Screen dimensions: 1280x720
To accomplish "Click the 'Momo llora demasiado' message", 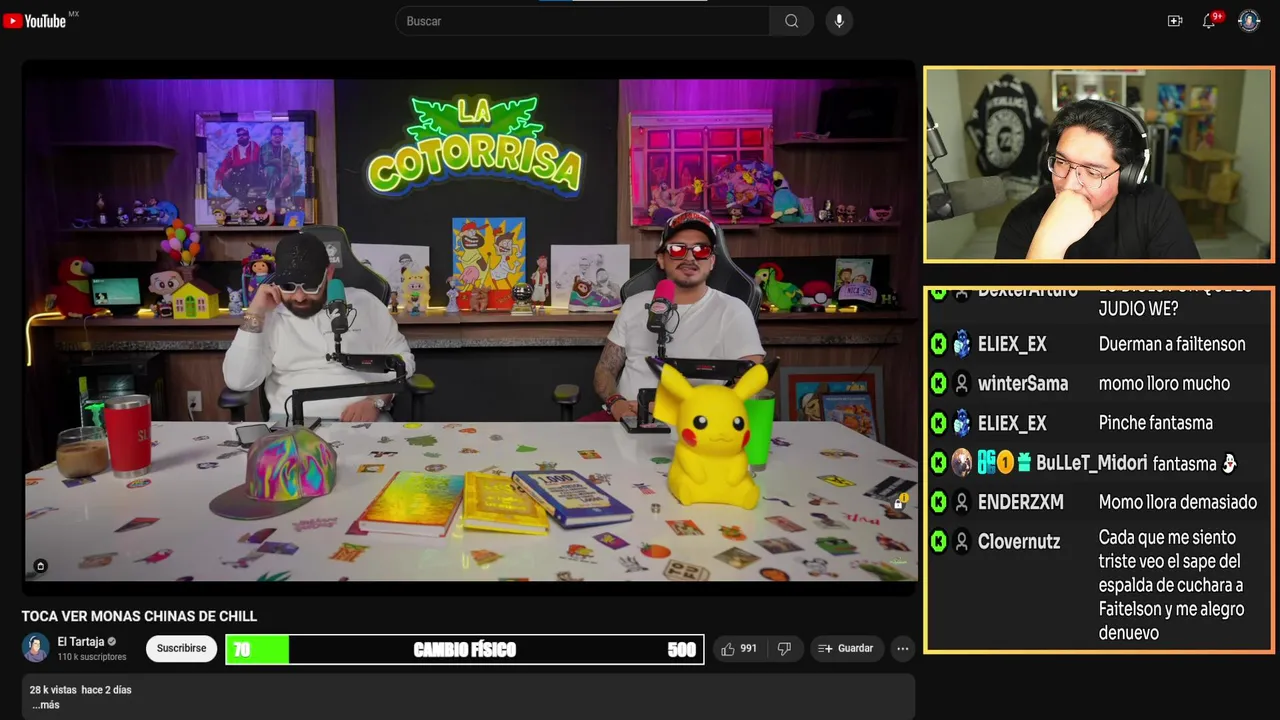I will click(1177, 502).
